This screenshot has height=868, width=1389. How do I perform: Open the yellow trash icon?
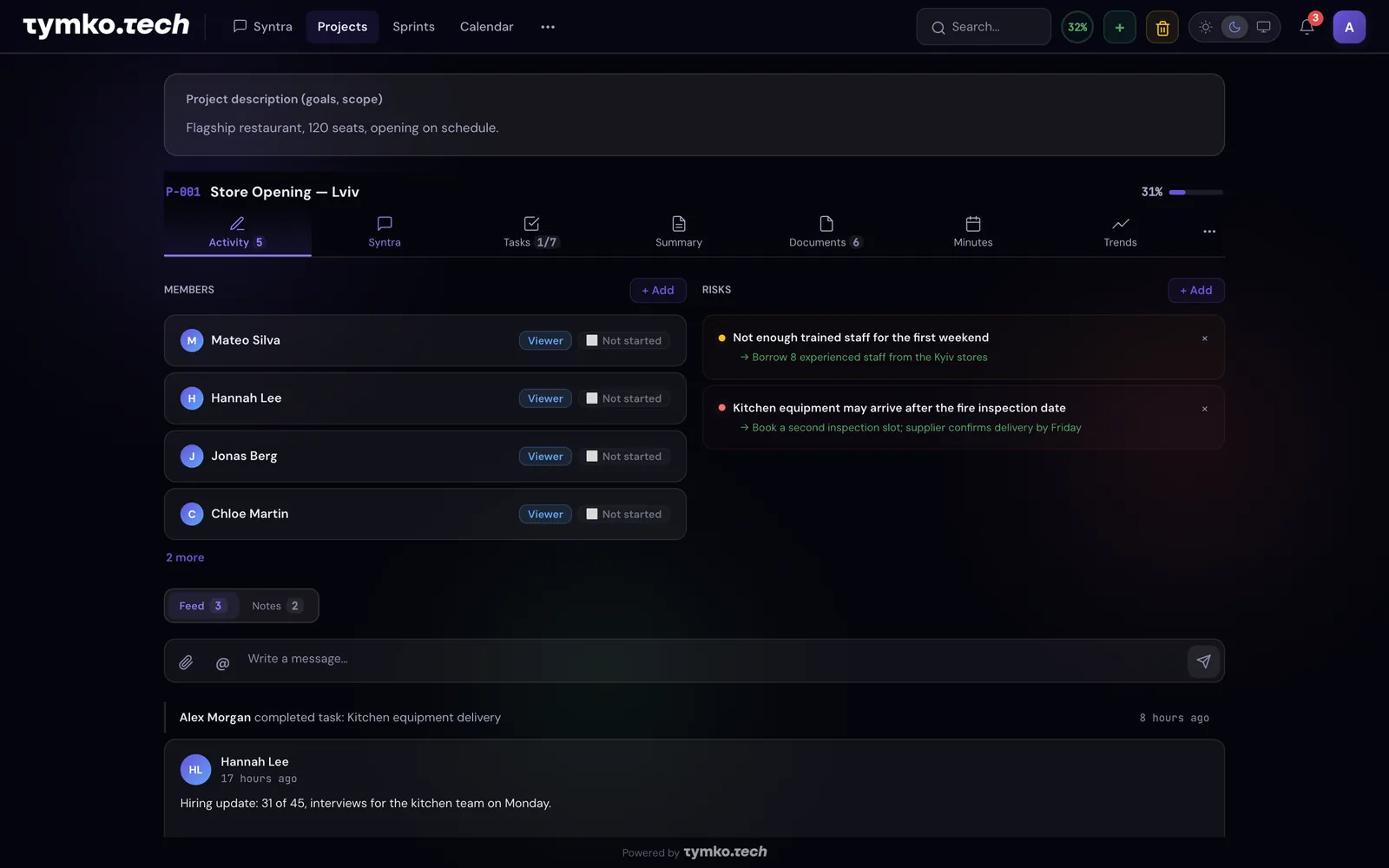coord(1162,27)
